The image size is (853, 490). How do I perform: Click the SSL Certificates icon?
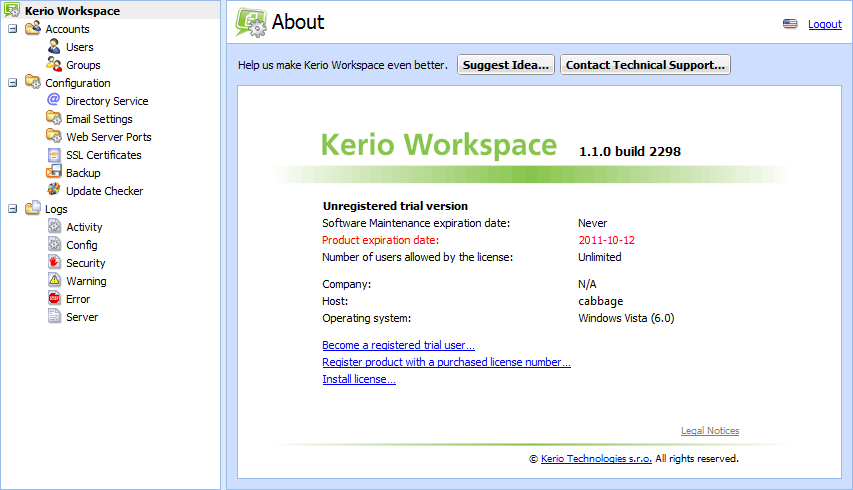pos(54,155)
